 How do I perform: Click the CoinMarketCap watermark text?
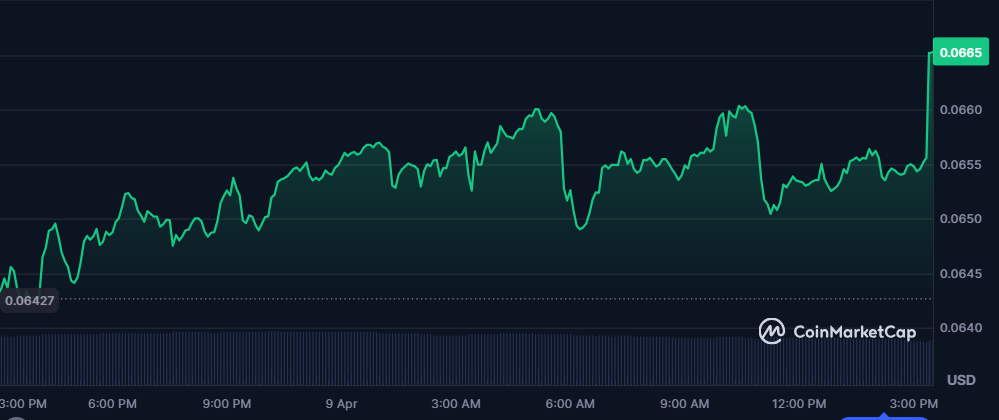pos(854,331)
